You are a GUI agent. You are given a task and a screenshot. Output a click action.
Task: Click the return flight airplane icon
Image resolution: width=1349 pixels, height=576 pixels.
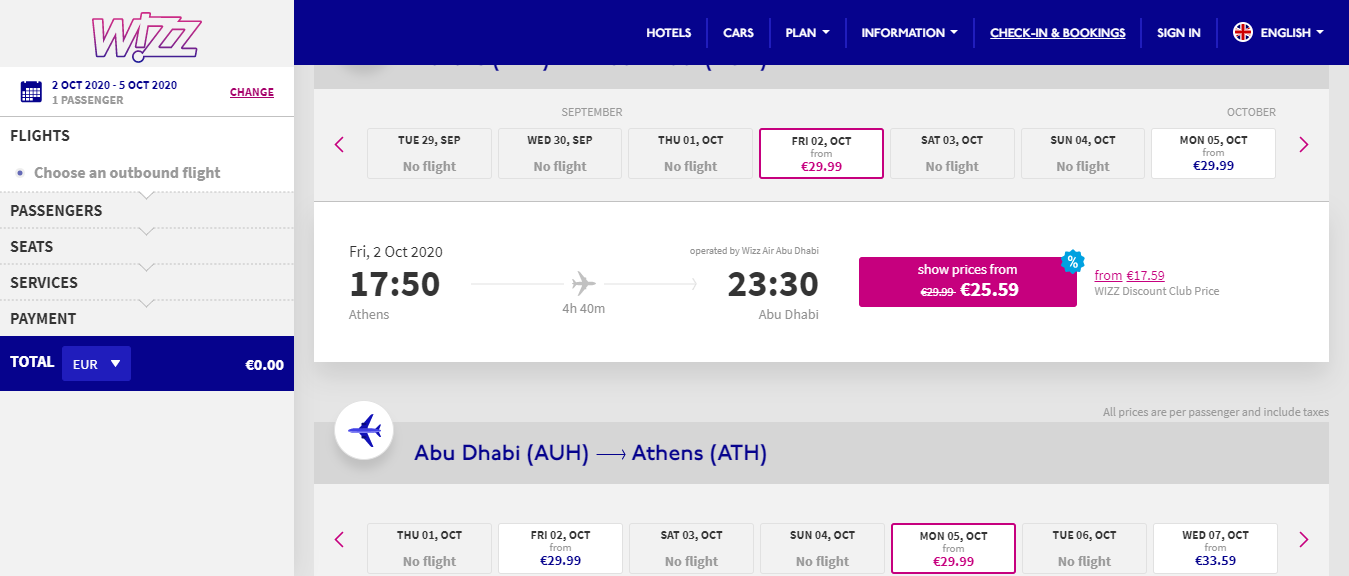tap(364, 431)
